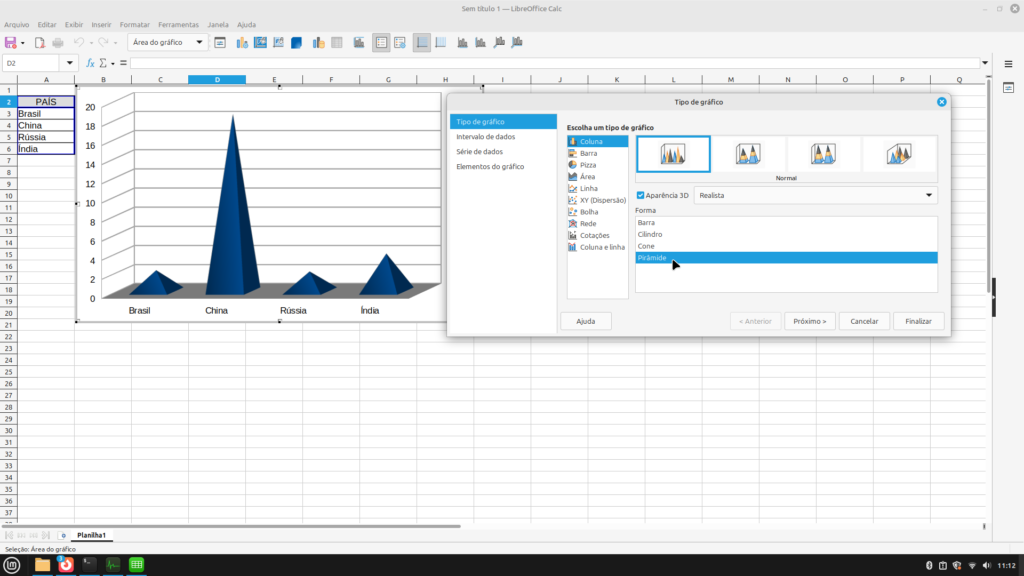Open the Name Box dropdown arrow
The width and height of the screenshot is (1024, 576).
[x=70, y=63]
